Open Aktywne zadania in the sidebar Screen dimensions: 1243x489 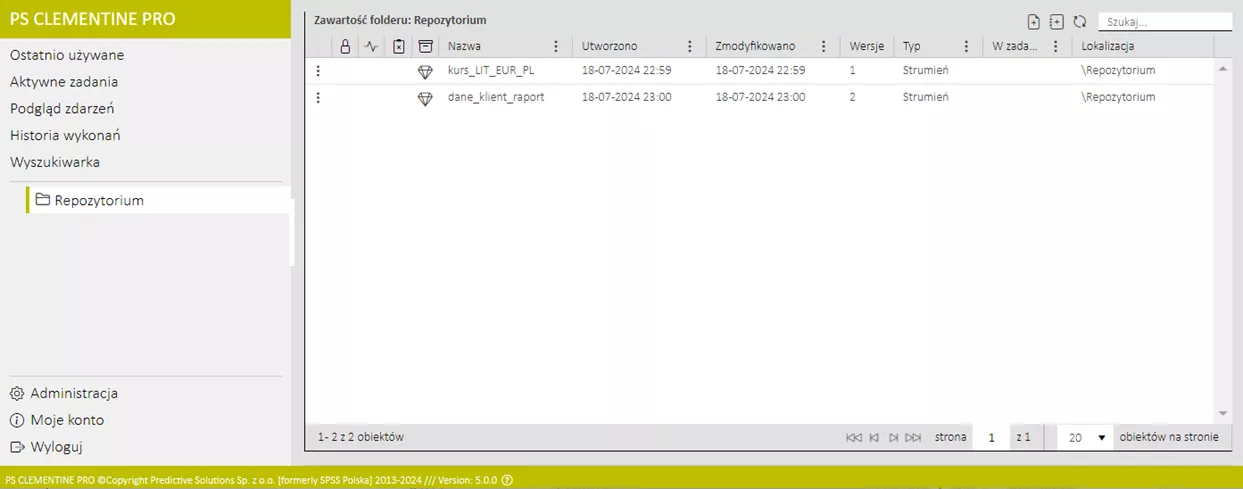(x=64, y=82)
